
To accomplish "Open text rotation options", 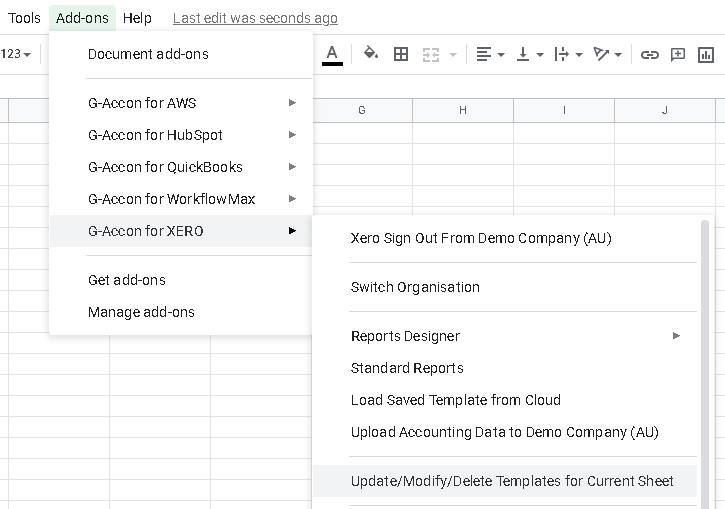I will coord(601,54).
